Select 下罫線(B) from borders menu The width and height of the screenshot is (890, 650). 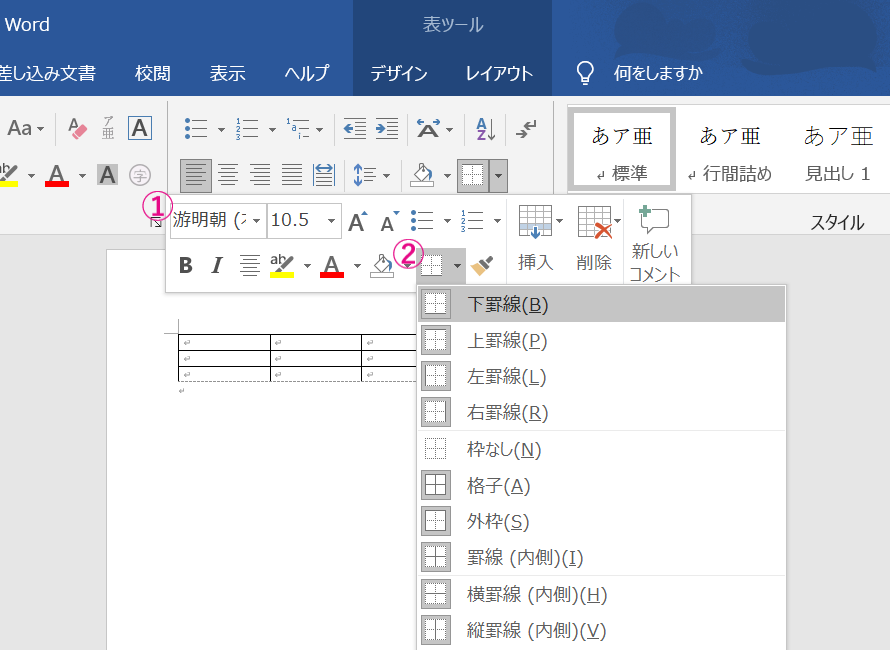coord(602,304)
